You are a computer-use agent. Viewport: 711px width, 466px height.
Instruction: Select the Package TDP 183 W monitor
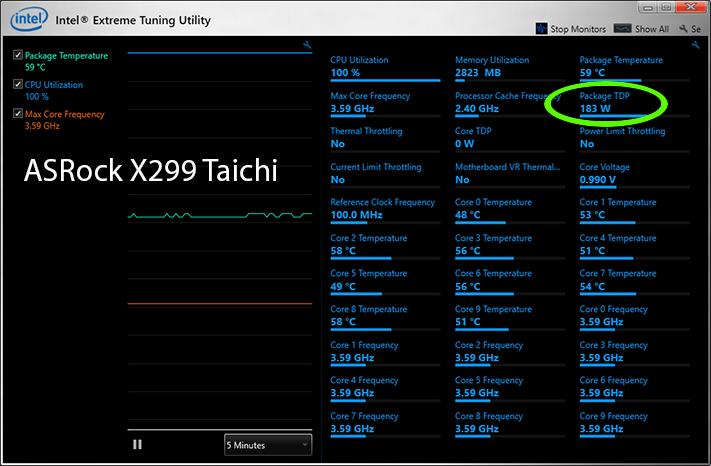(x=634, y=104)
